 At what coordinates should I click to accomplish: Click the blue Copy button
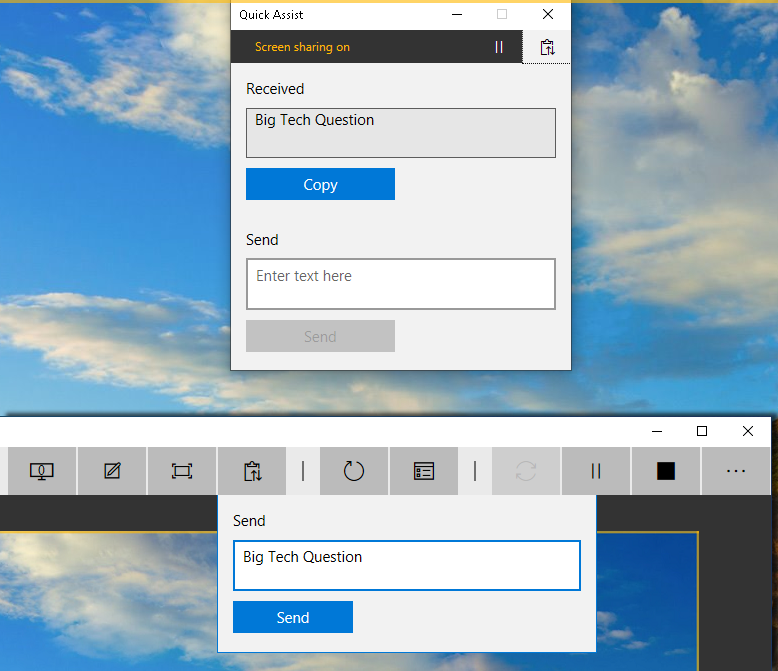click(x=321, y=184)
